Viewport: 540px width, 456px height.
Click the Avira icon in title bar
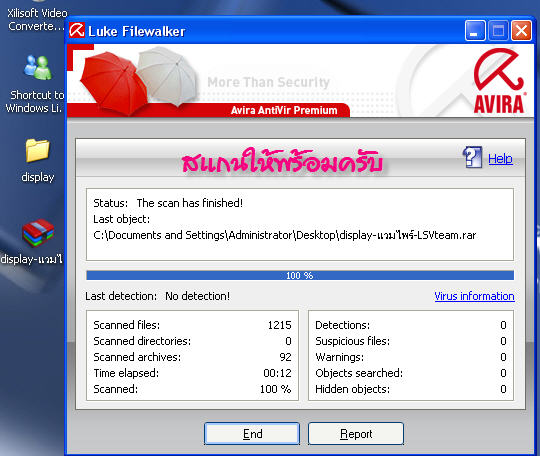(x=76, y=30)
